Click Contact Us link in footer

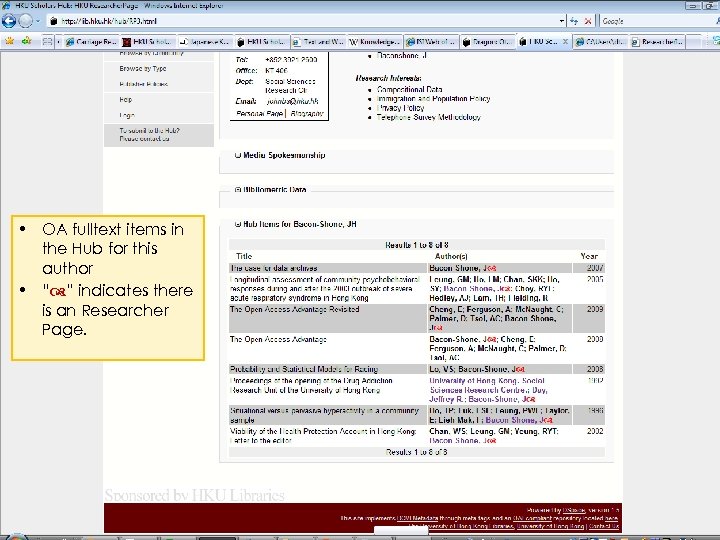tap(604, 526)
